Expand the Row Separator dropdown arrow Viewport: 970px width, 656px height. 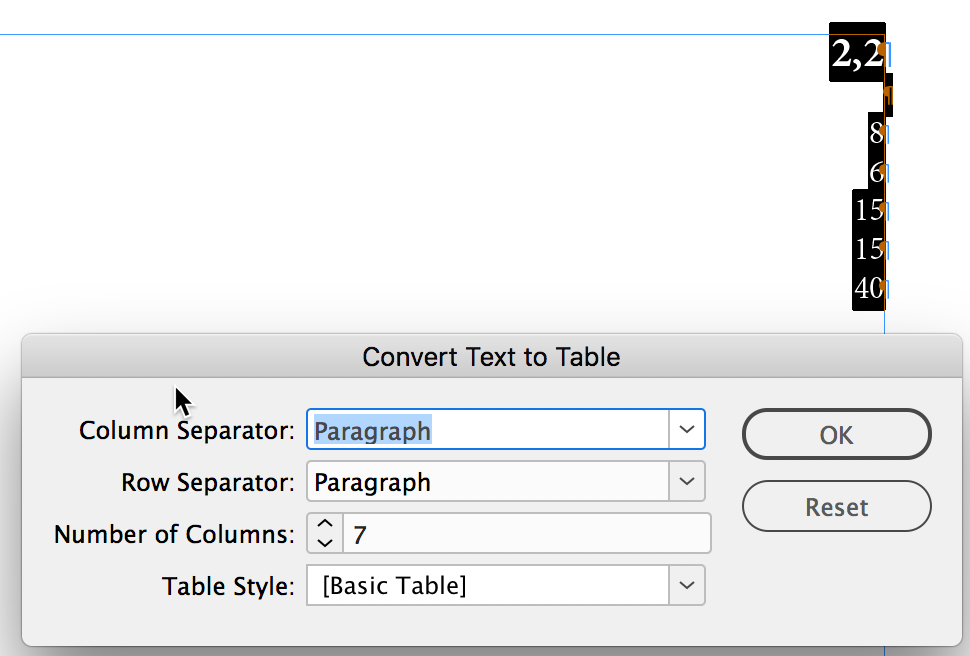(686, 481)
